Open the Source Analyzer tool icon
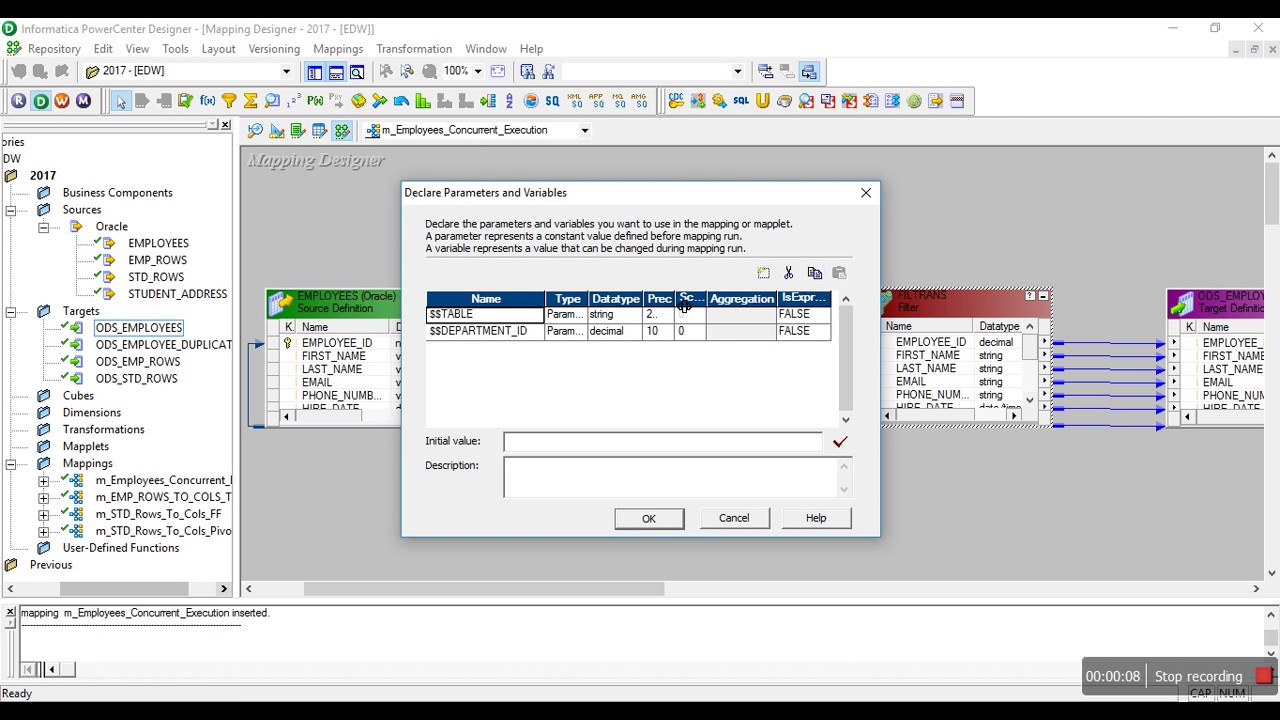 pyautogui.click(x=255, y=130)
